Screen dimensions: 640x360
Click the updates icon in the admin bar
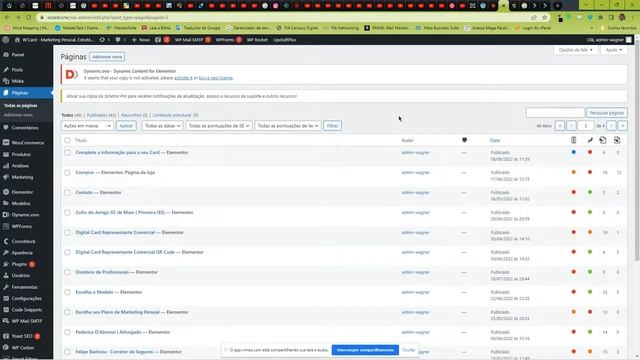[x=102, y=40]
